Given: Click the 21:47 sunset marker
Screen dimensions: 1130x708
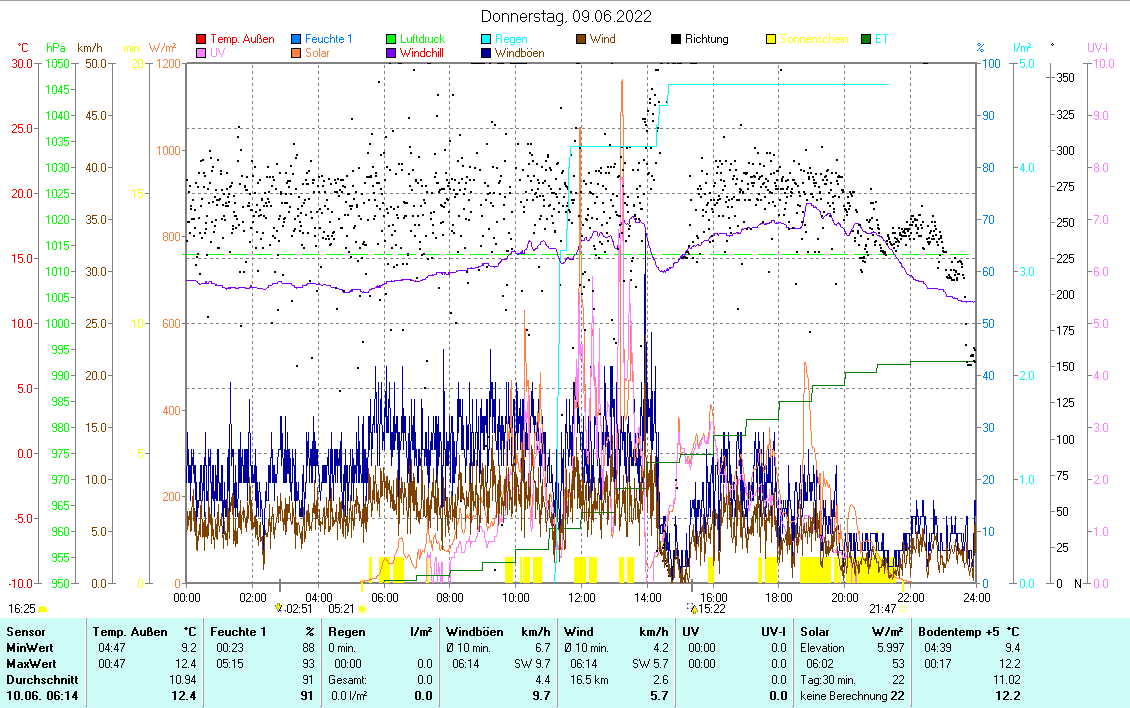Looking at the screenshot, I should 902,608.
